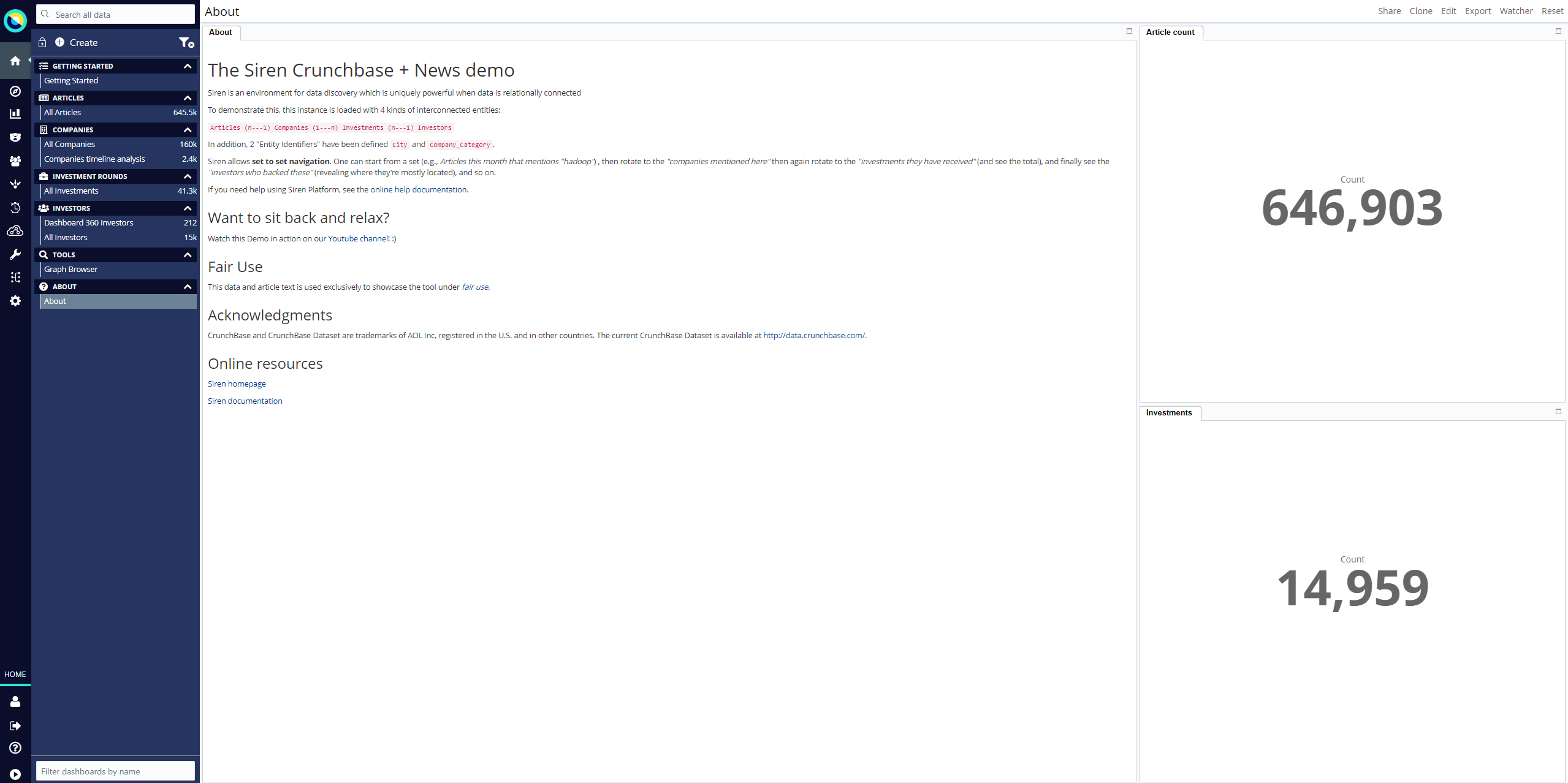Viewport: 1568px width, 783px height.
Task: Collapse the Investors dashboard group
Action: (188, 208)
